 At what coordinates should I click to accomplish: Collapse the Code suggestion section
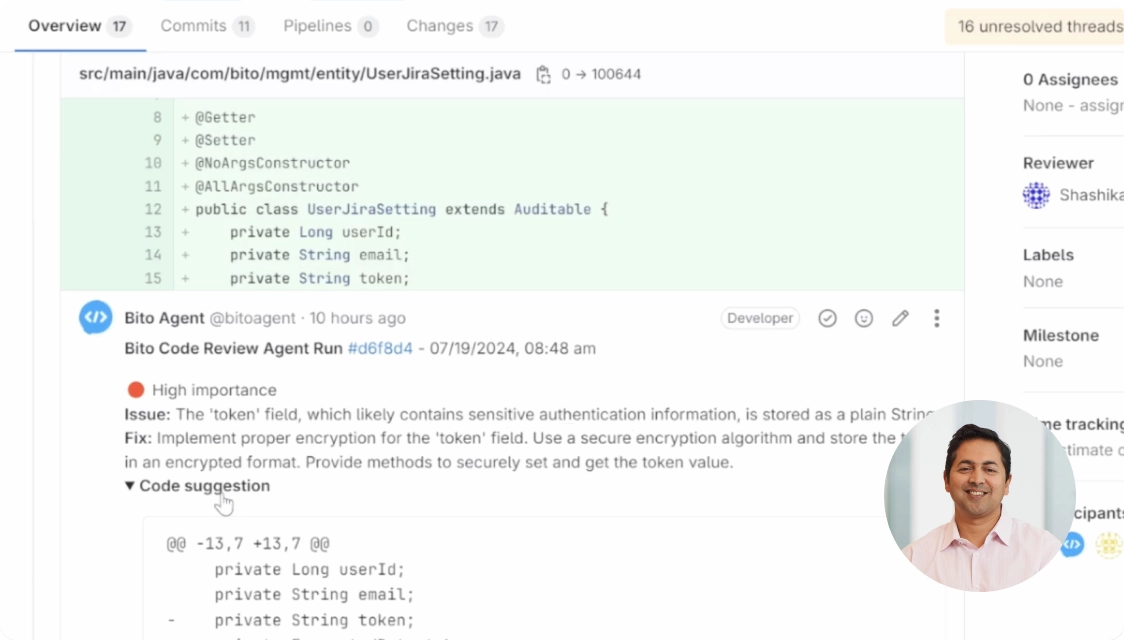tap(198, 486)
